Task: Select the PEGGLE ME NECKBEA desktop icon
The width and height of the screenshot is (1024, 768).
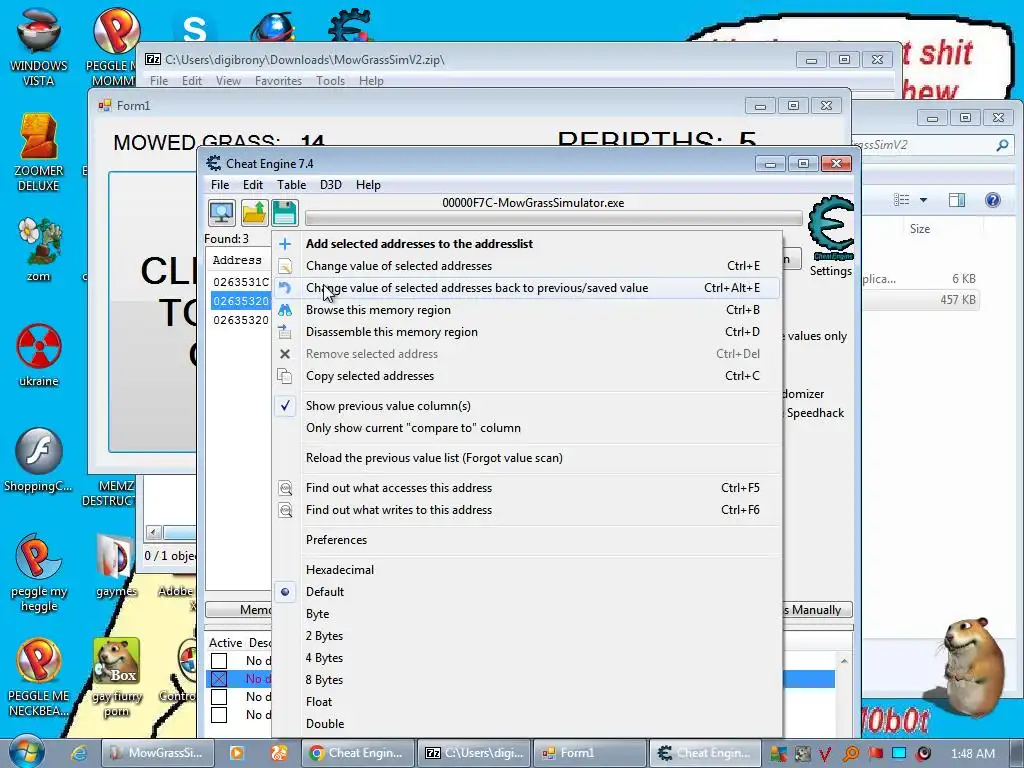Action: click(39, 678)
